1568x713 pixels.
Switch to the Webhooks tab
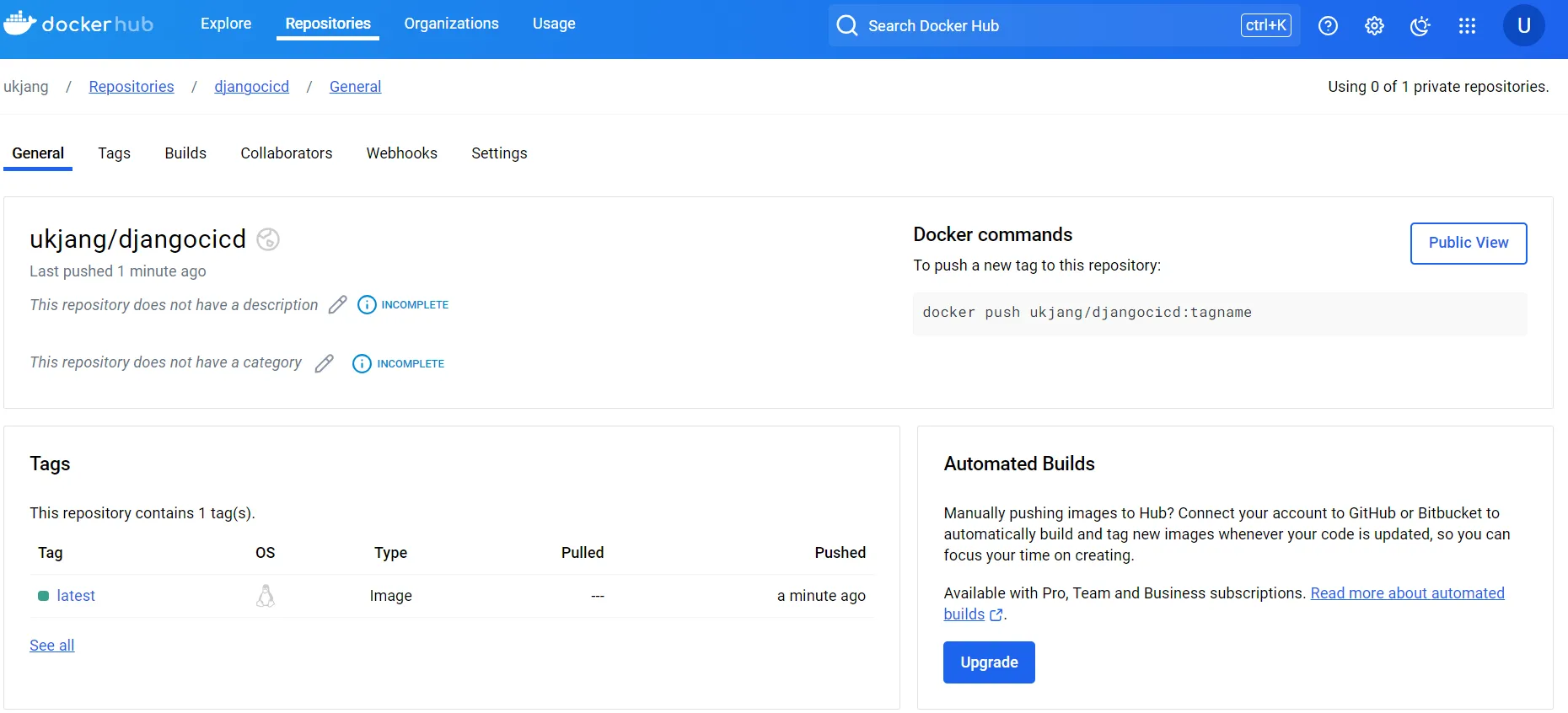coord(401,153)
